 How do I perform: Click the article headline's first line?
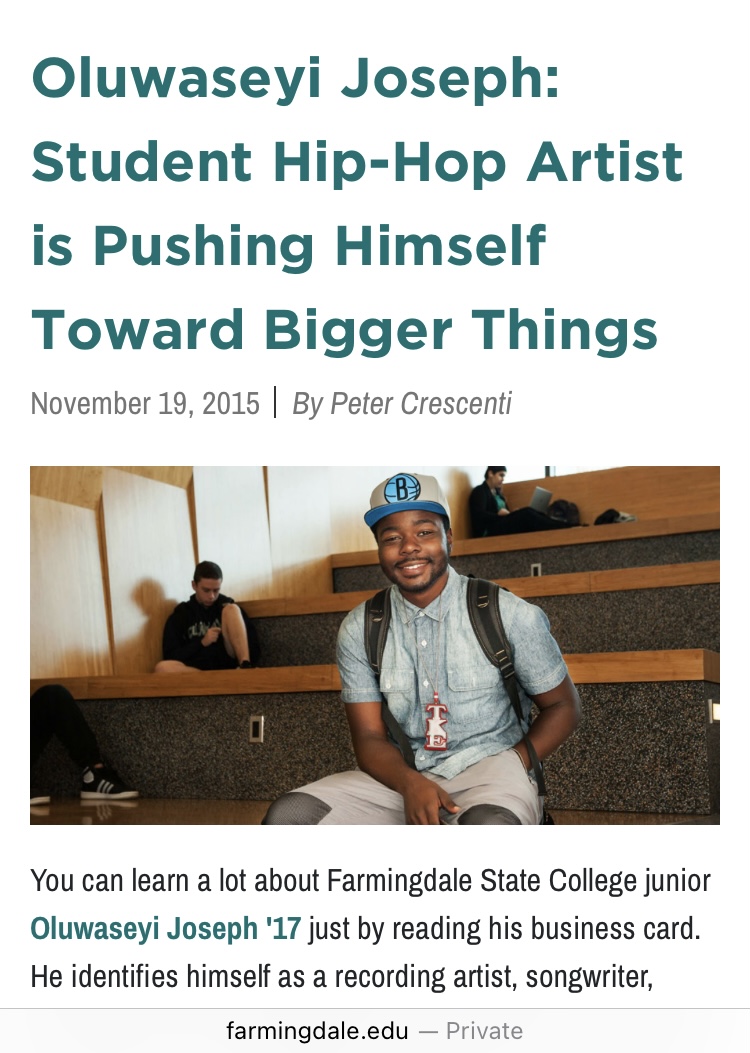coord(295,80)
